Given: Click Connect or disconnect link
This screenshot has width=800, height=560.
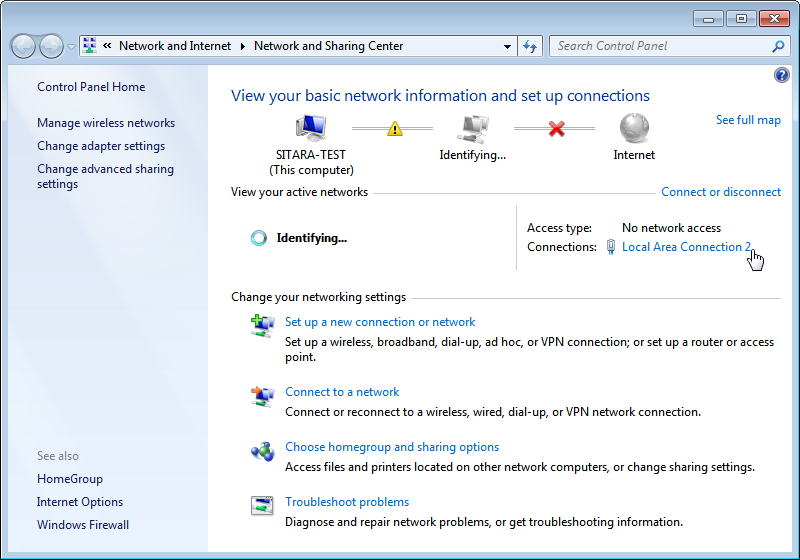Looking at the screenshot, I should pos(721,192).
